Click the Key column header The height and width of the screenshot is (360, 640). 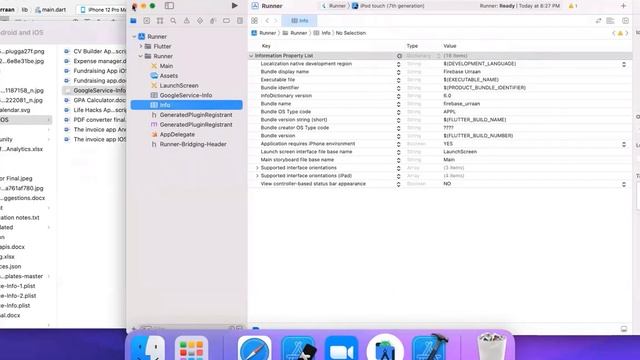pyautogui.click(x=266, y=46)
